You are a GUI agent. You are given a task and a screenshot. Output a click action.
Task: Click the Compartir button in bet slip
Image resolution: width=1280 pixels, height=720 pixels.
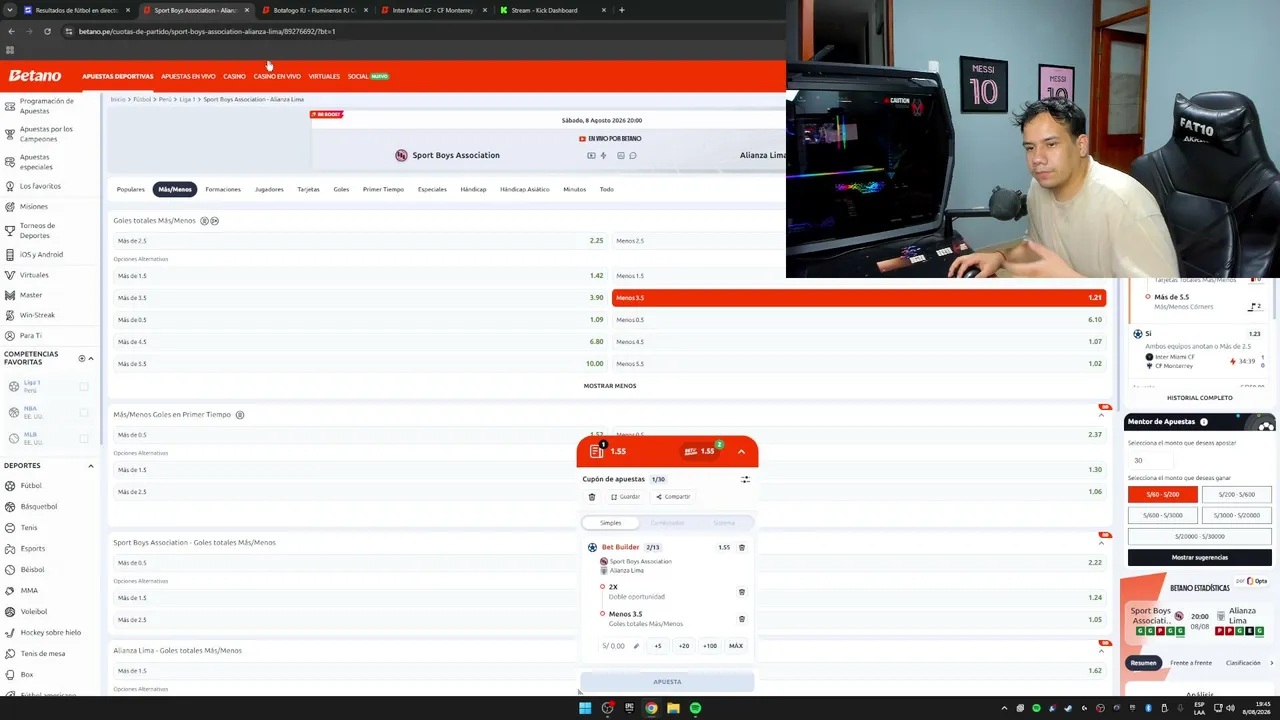tap(673, 497)
